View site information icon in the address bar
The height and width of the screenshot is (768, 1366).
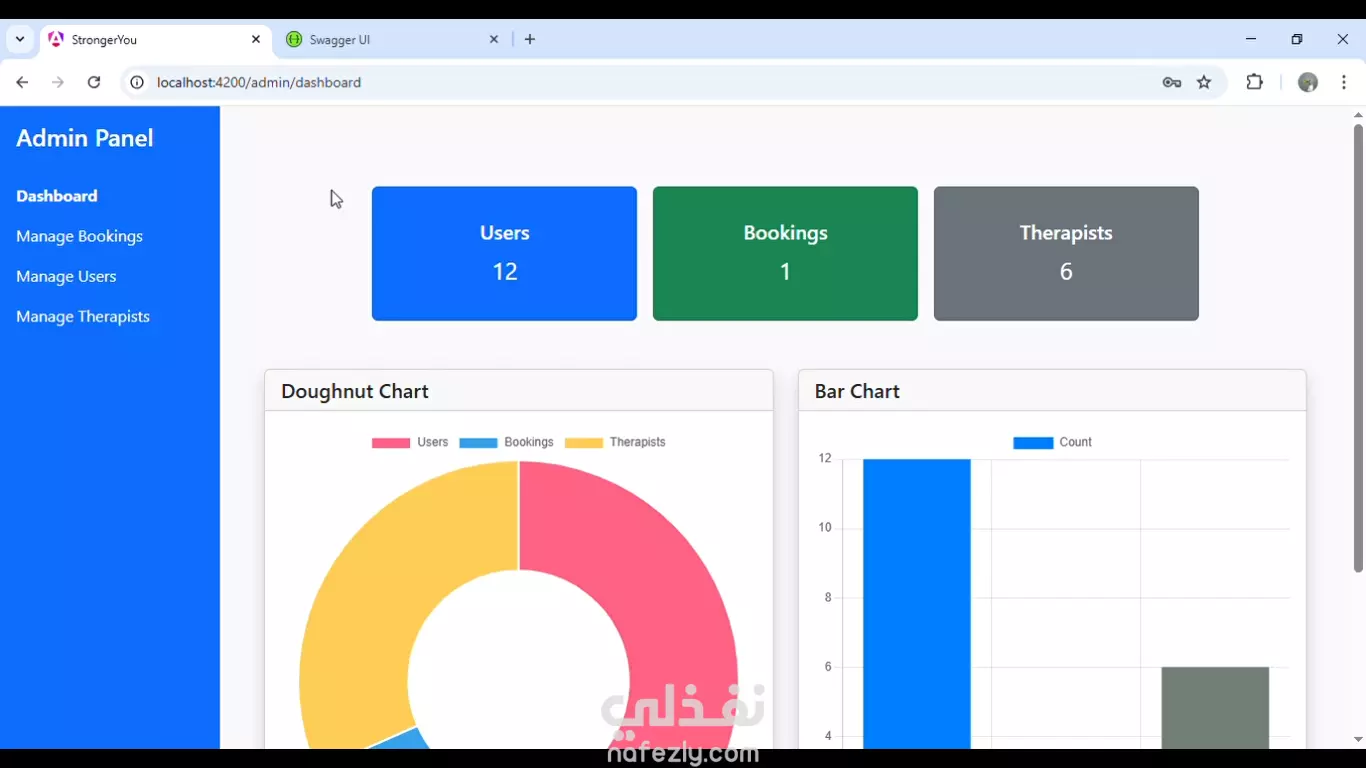pos(137,82)
